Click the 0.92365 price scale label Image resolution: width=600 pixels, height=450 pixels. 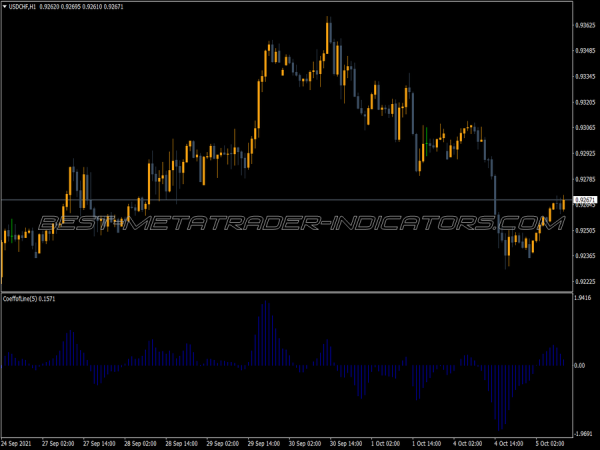[x=585, y=256]
